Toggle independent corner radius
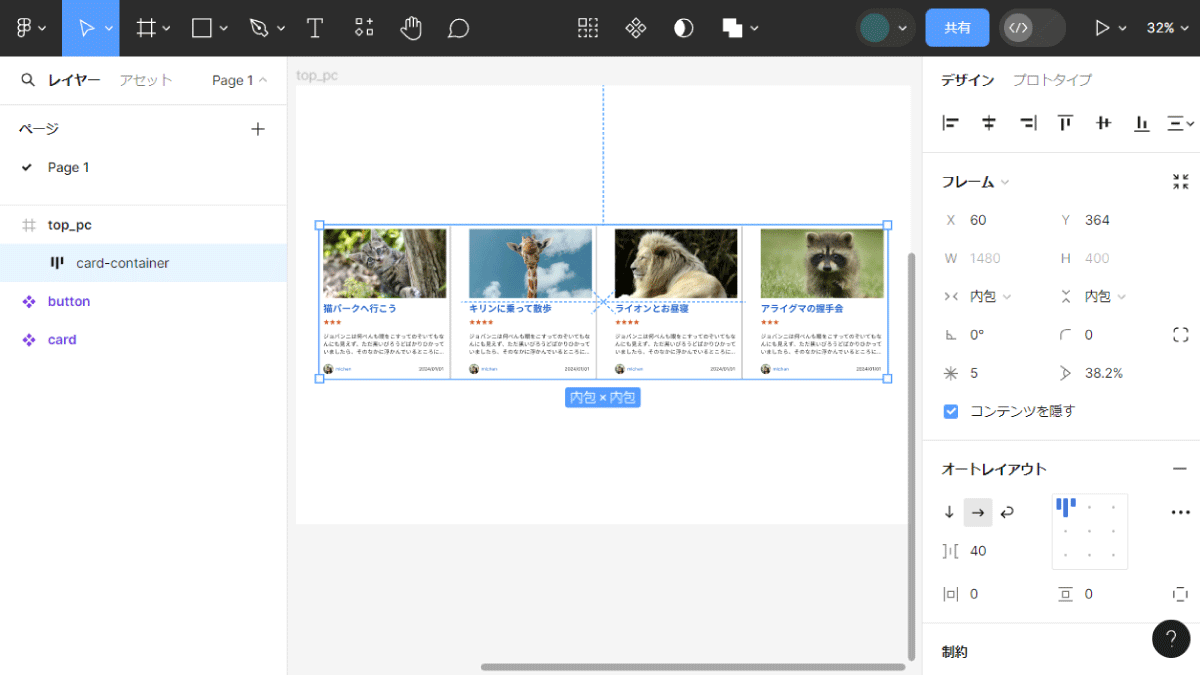1200x675 pixels. point(1180,335)
